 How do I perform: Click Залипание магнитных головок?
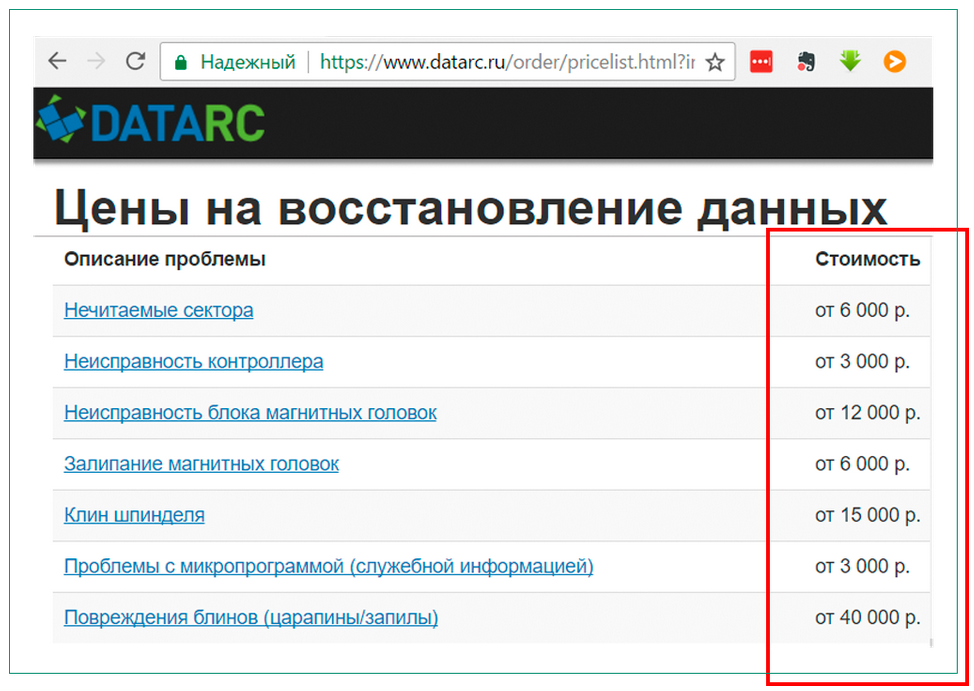[x=202, y=464]
